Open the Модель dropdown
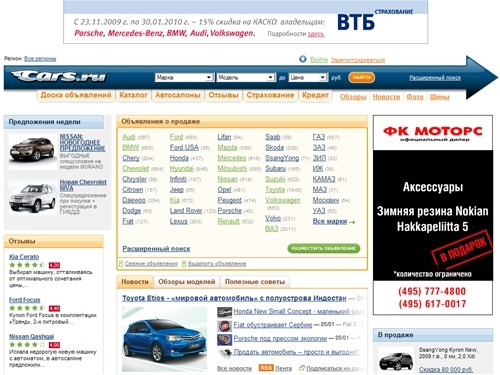This screenshot has height=375, width=500. (246, 77)
